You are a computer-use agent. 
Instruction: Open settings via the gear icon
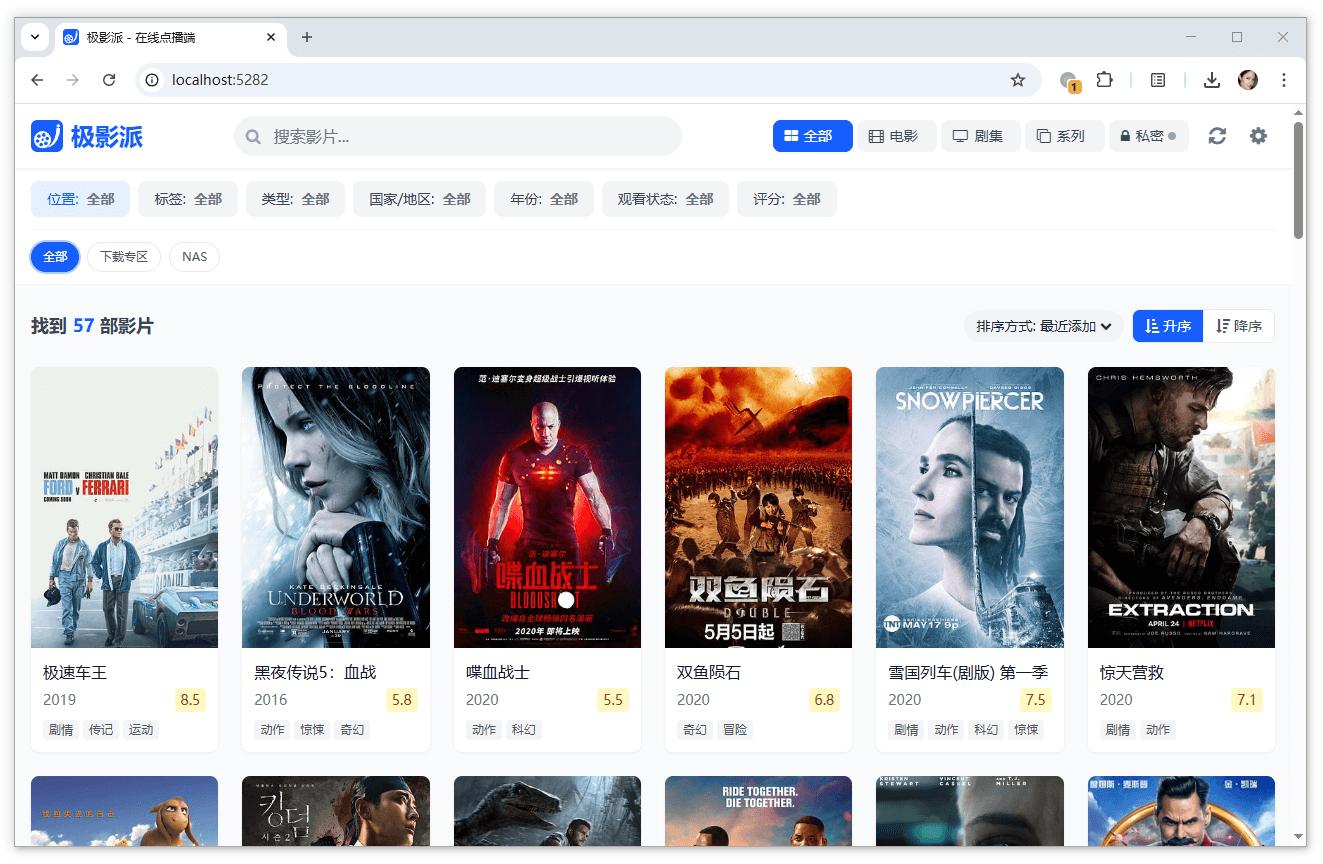coord(1258,136)
